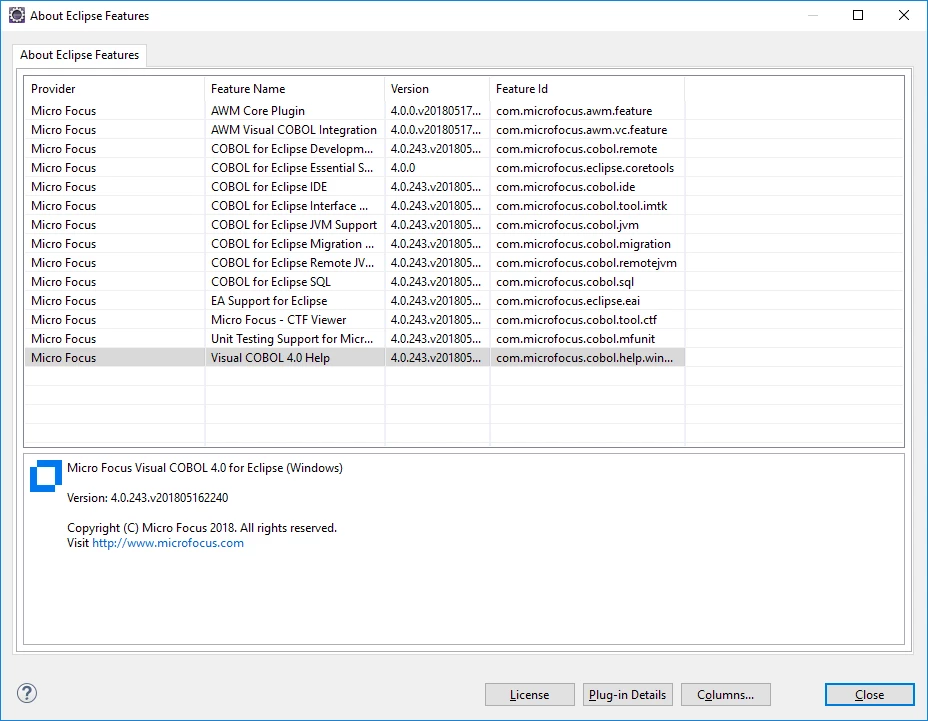Select EA Support for Eclipse row

(355, 301)
